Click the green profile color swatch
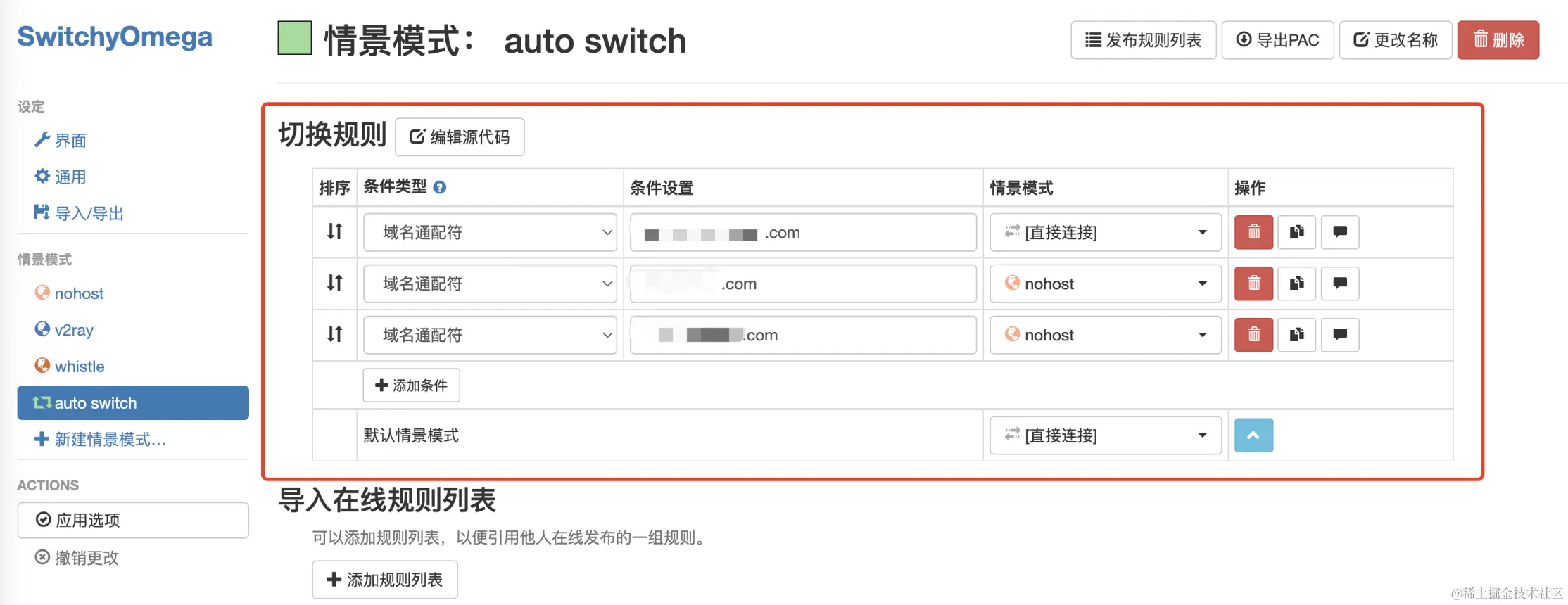Image resolution: width=1568 pixels, height=605 pixels. [295, 38]
